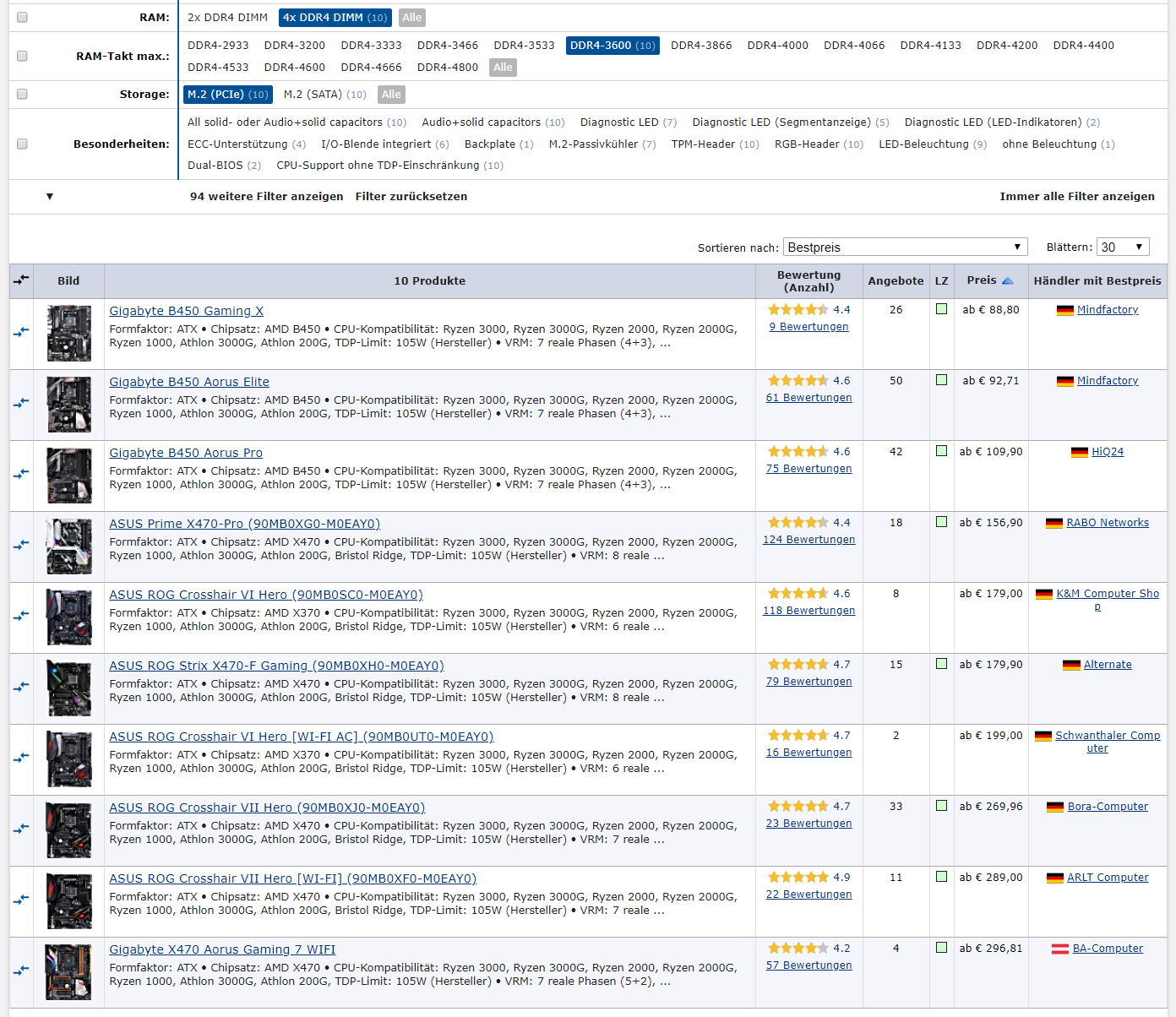
Task: Select the 4x DDR4 DIMM filter
Action: pyautogui.click(x=335, y=18)
